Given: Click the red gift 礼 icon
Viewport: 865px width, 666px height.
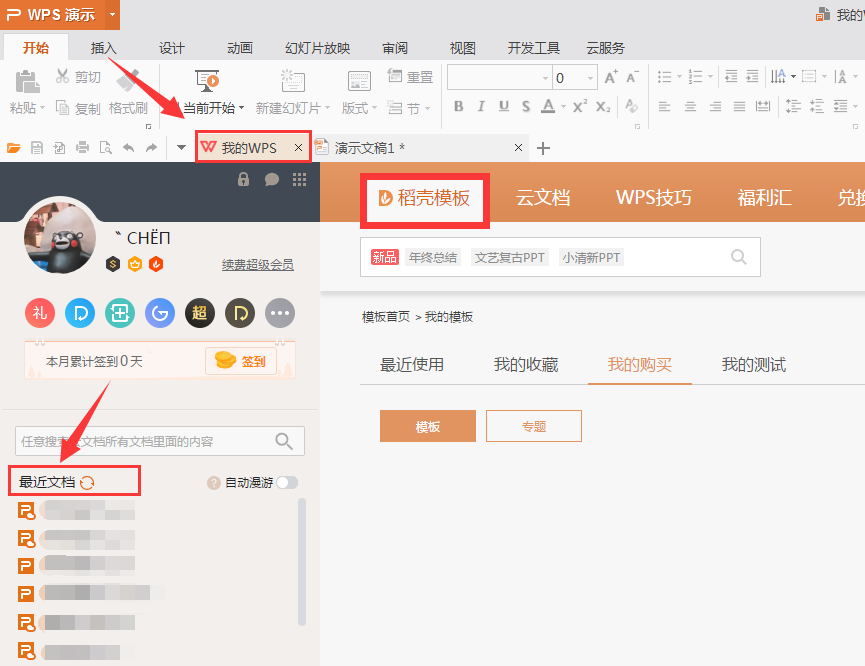Looking at the screenshot, I should 40,313.
